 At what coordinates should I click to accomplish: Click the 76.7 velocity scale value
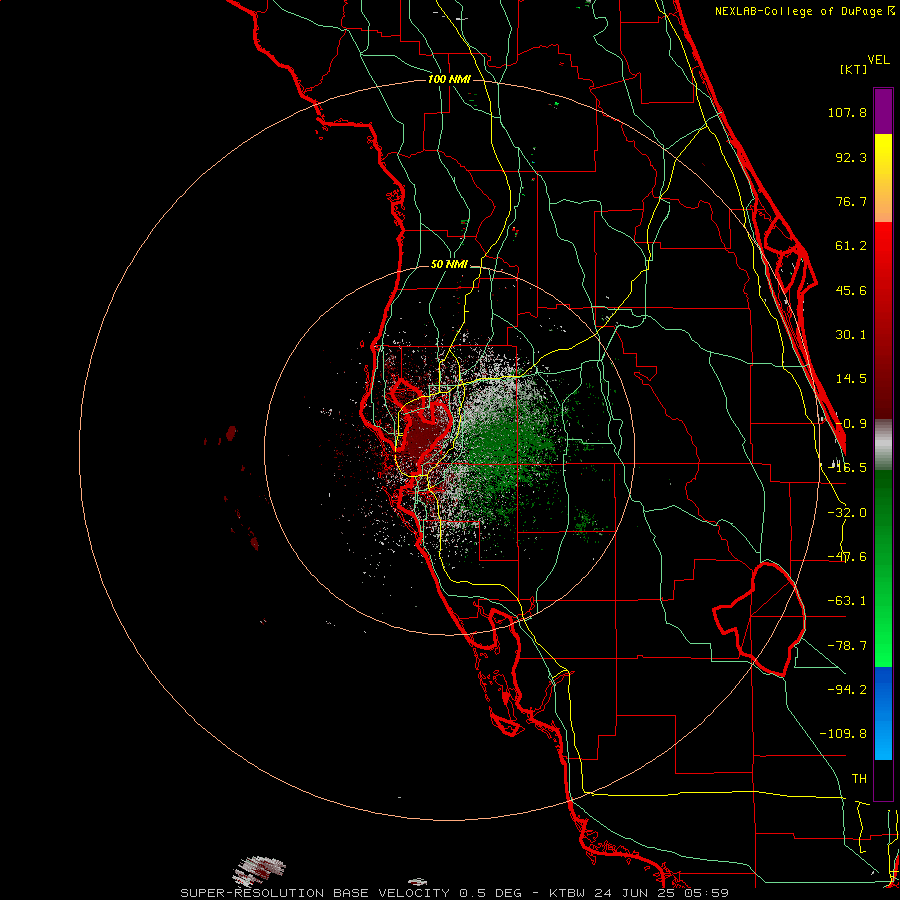[851, 201]
